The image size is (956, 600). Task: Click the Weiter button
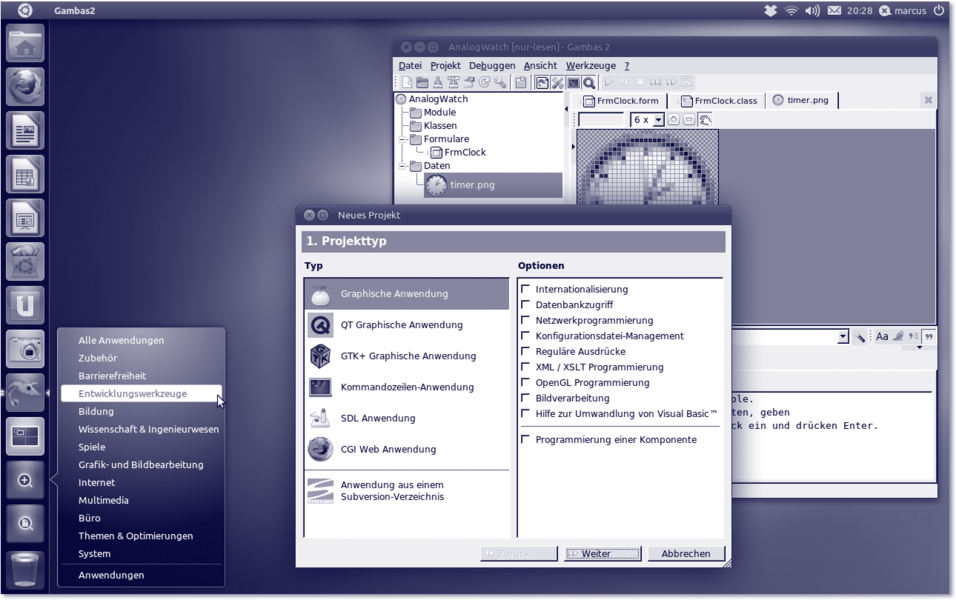click(602, 554)
